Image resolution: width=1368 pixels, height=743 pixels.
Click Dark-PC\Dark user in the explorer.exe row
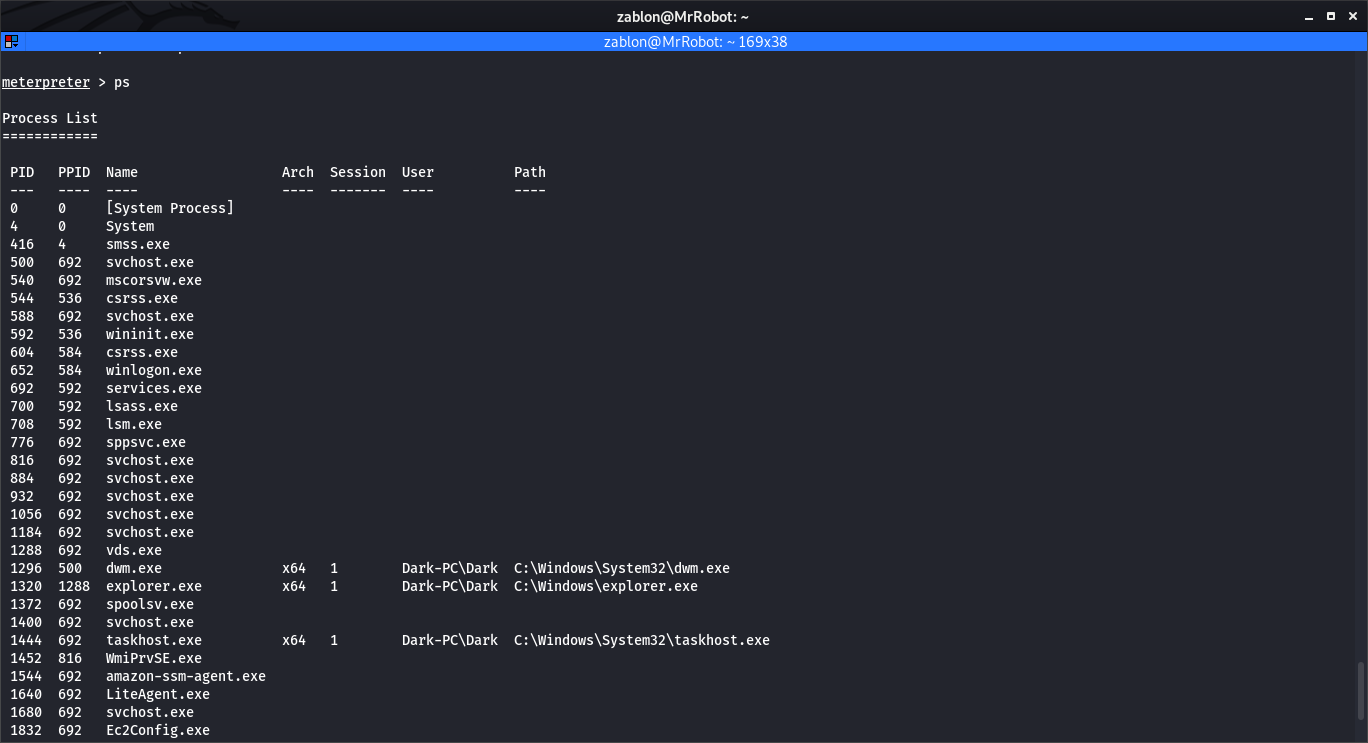450,586
